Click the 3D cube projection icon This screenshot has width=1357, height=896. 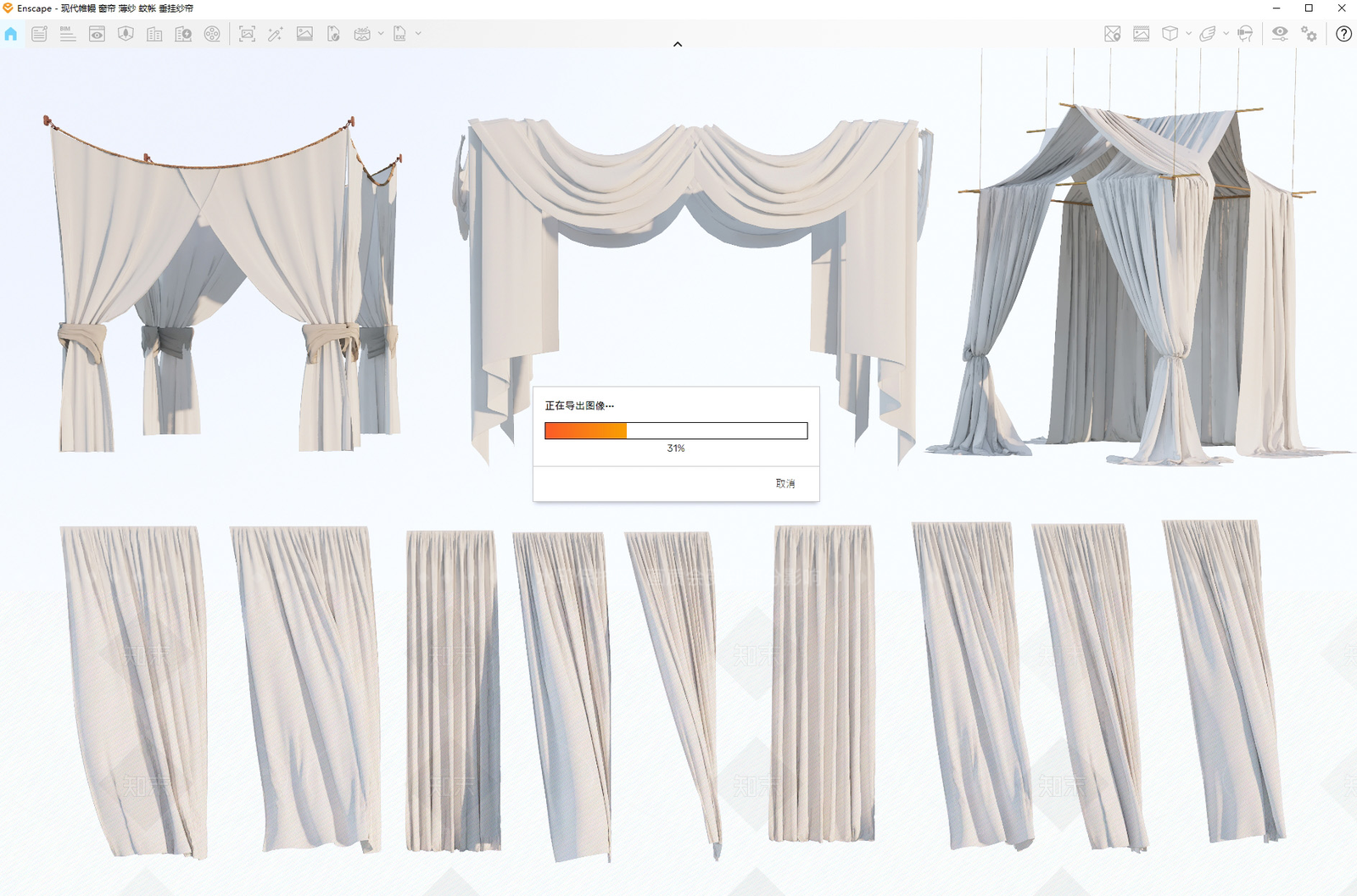[1170, 34]
